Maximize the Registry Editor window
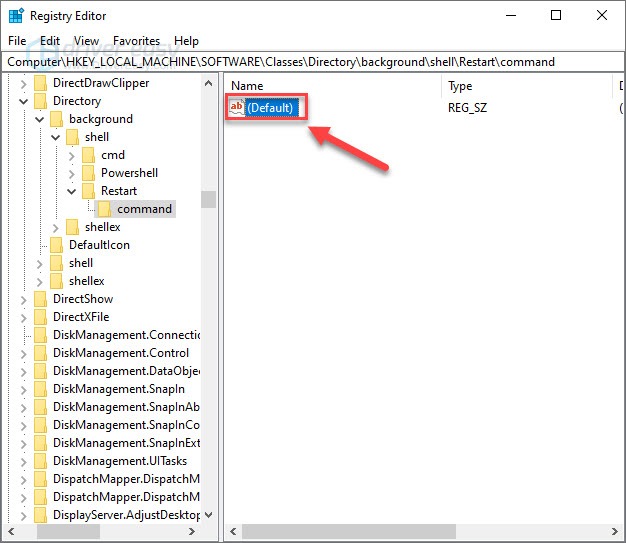The width and height of the screenshot is (626, 543). pos(556,16)
